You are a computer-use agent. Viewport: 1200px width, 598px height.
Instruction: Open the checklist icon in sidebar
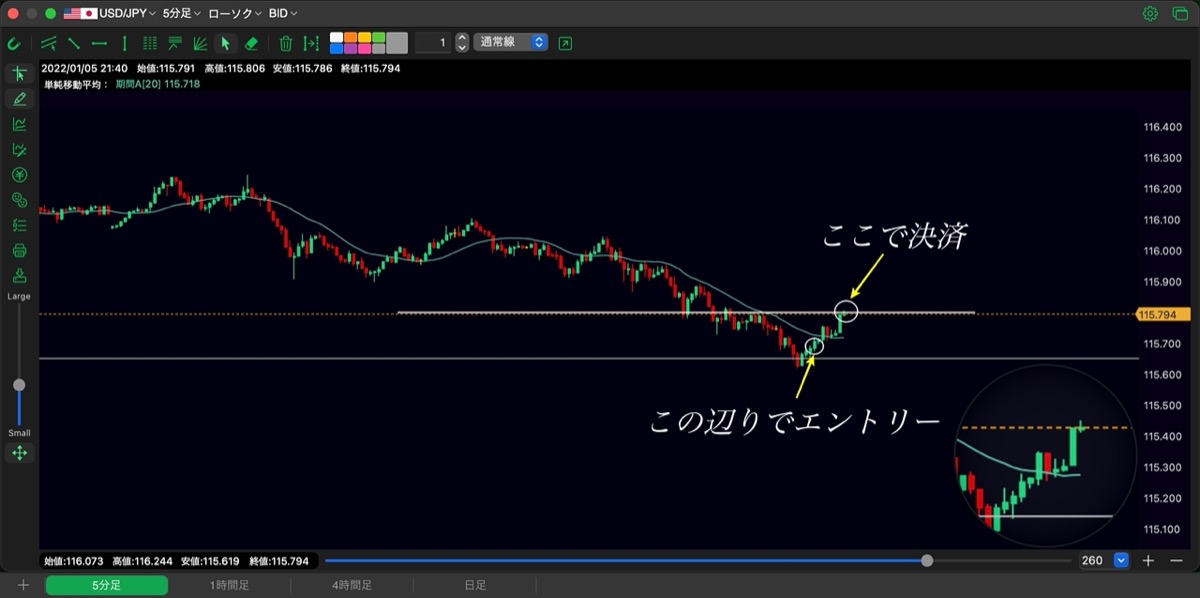pos(19,225)
